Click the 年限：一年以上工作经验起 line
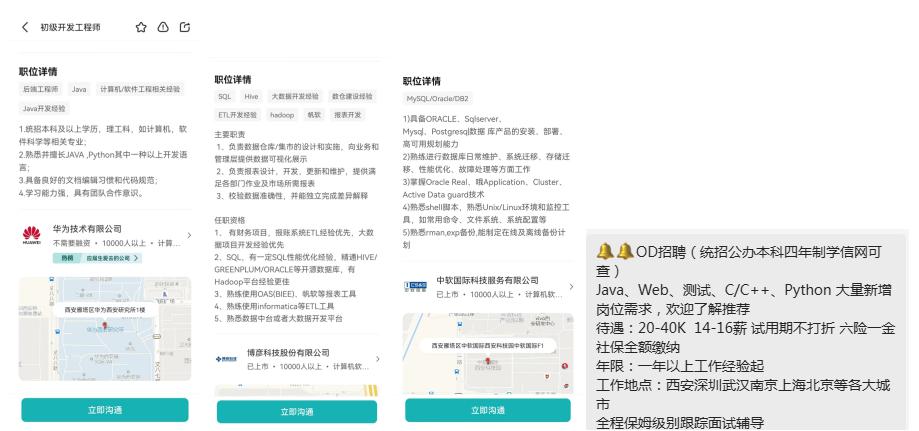This screenshot has height=431, width=919. point(680,366)
